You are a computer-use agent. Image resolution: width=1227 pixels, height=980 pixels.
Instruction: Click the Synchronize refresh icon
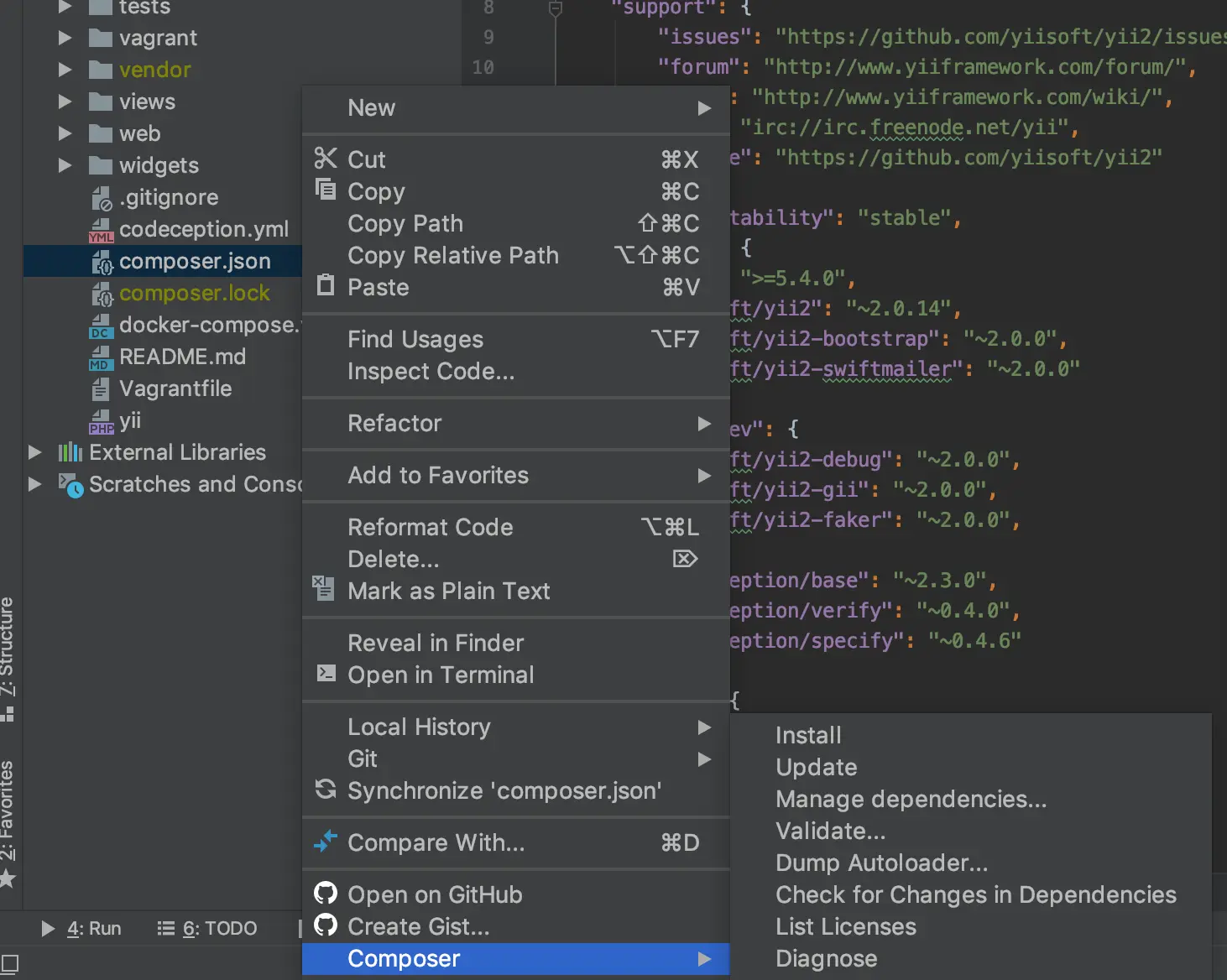point(325,790)
